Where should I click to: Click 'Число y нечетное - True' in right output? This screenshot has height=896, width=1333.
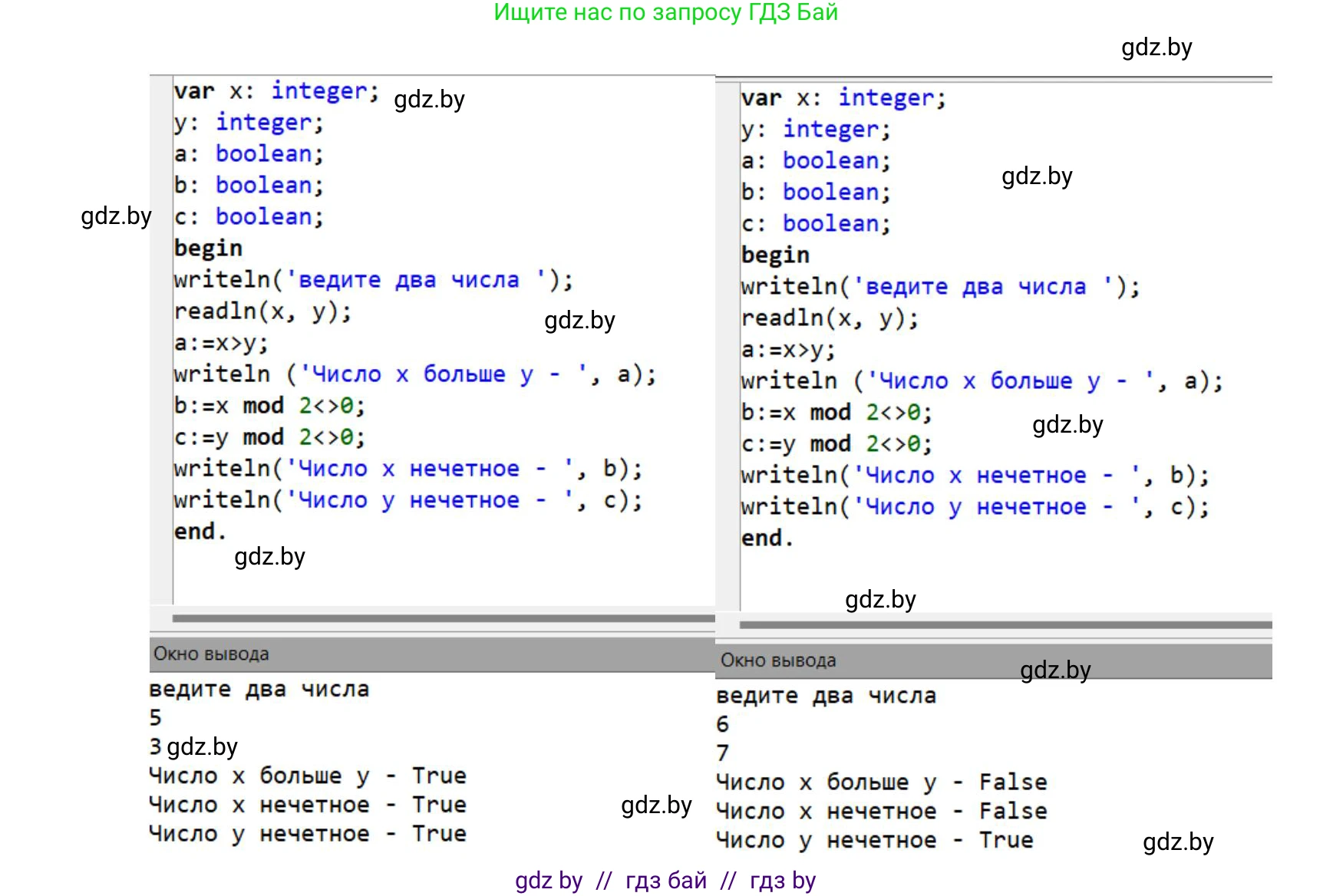[x=874, y=840]
